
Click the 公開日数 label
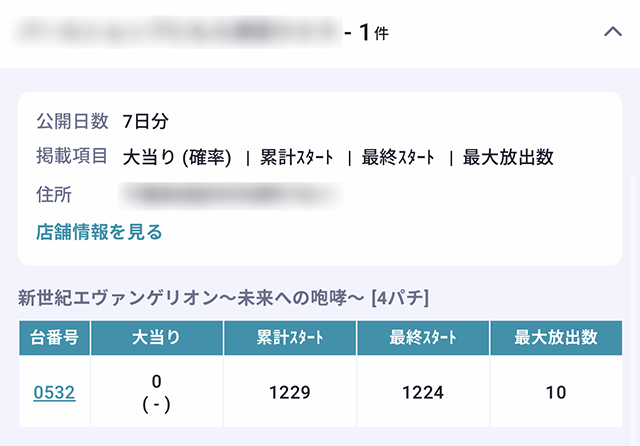pyautogui.click(x=71, y=122)
